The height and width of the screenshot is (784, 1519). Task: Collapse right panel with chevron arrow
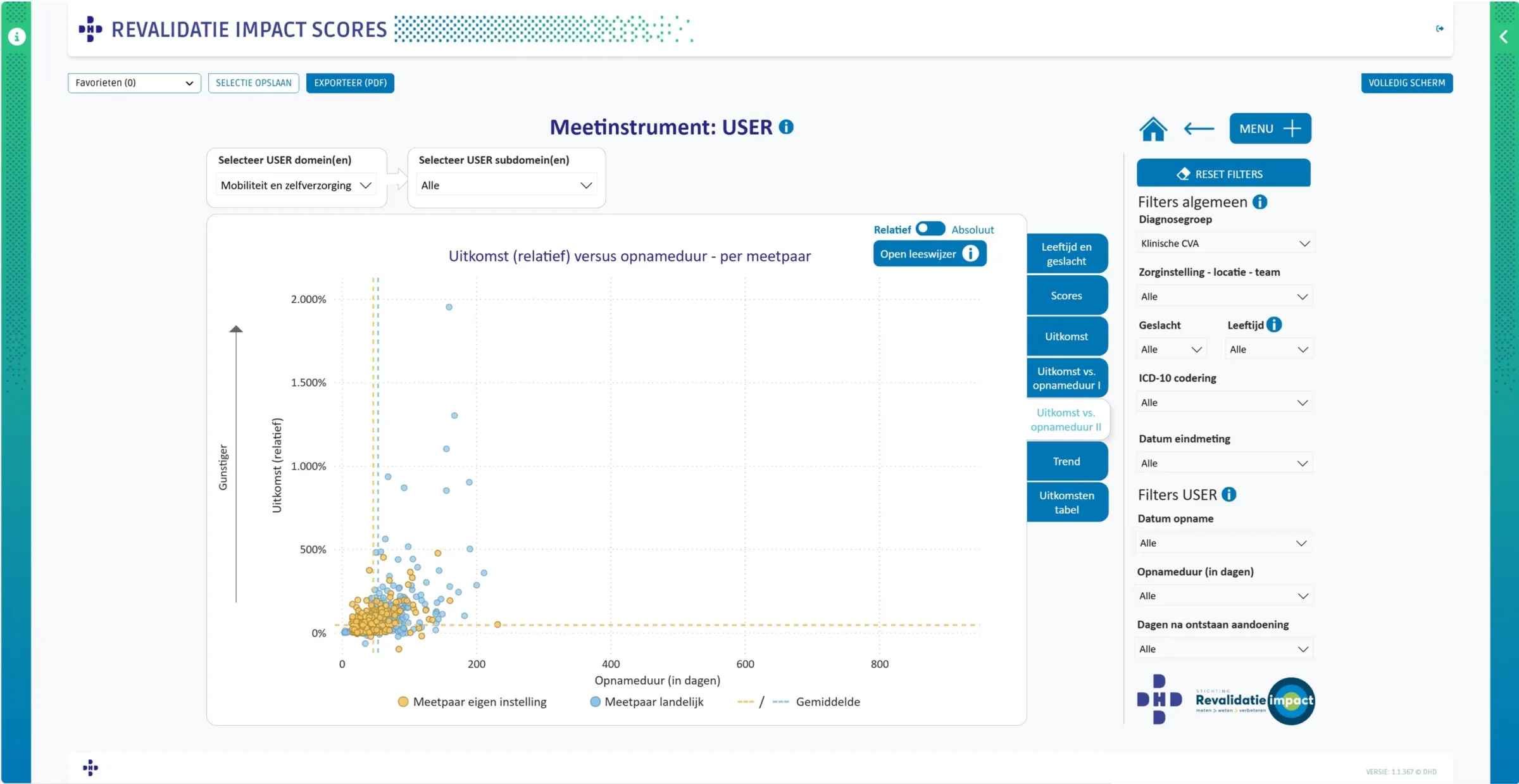click(1504, 37)
